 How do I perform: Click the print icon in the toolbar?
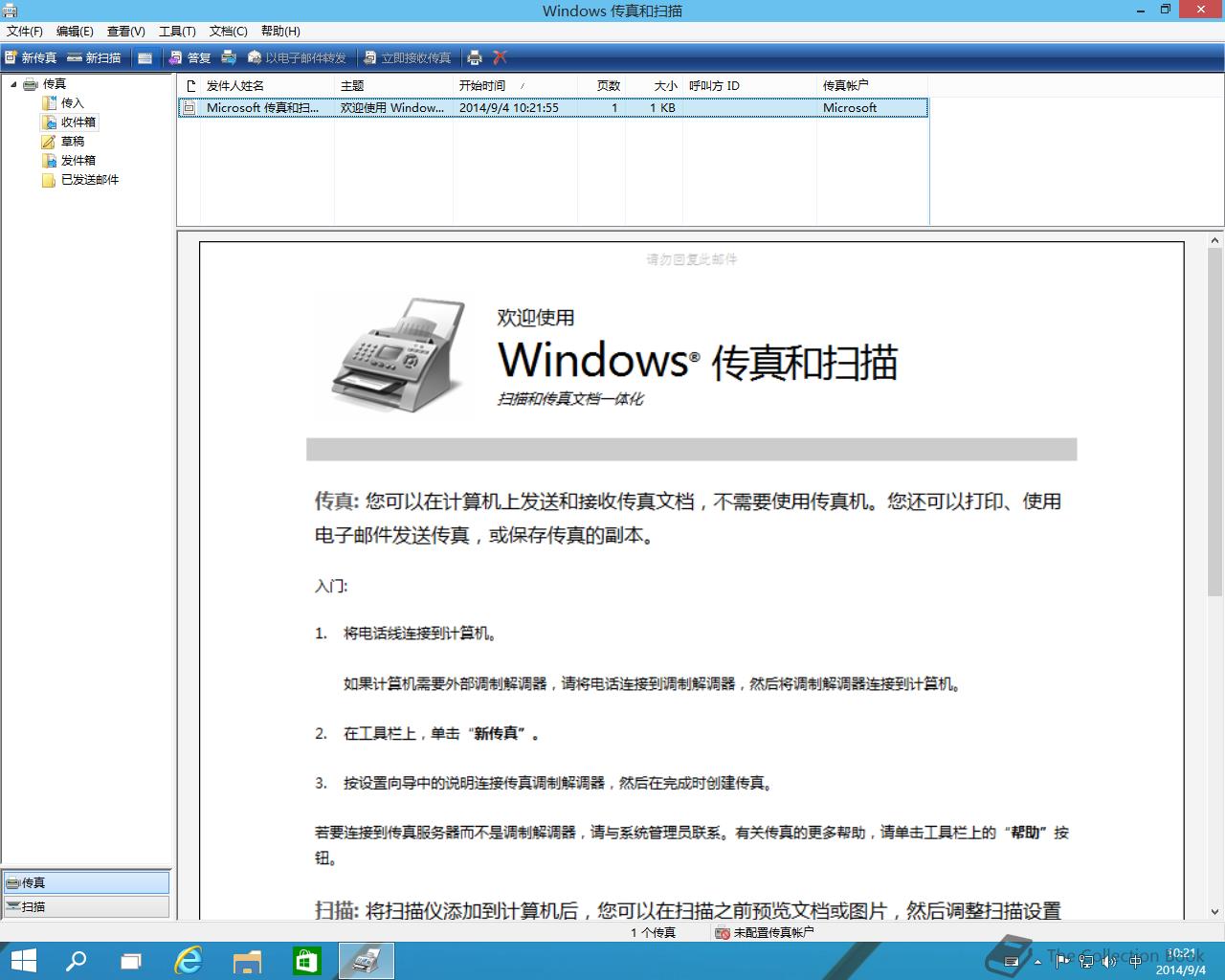[475, 57]
